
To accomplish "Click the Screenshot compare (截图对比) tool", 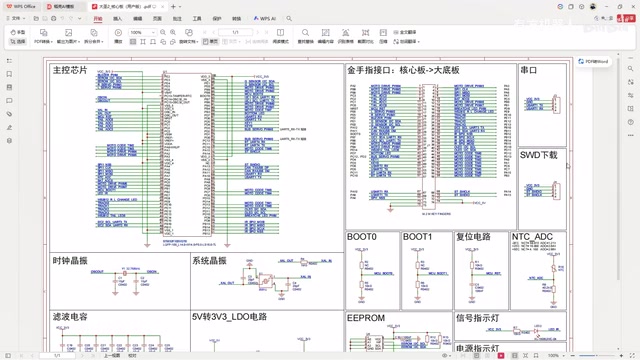I will [365, 36].
